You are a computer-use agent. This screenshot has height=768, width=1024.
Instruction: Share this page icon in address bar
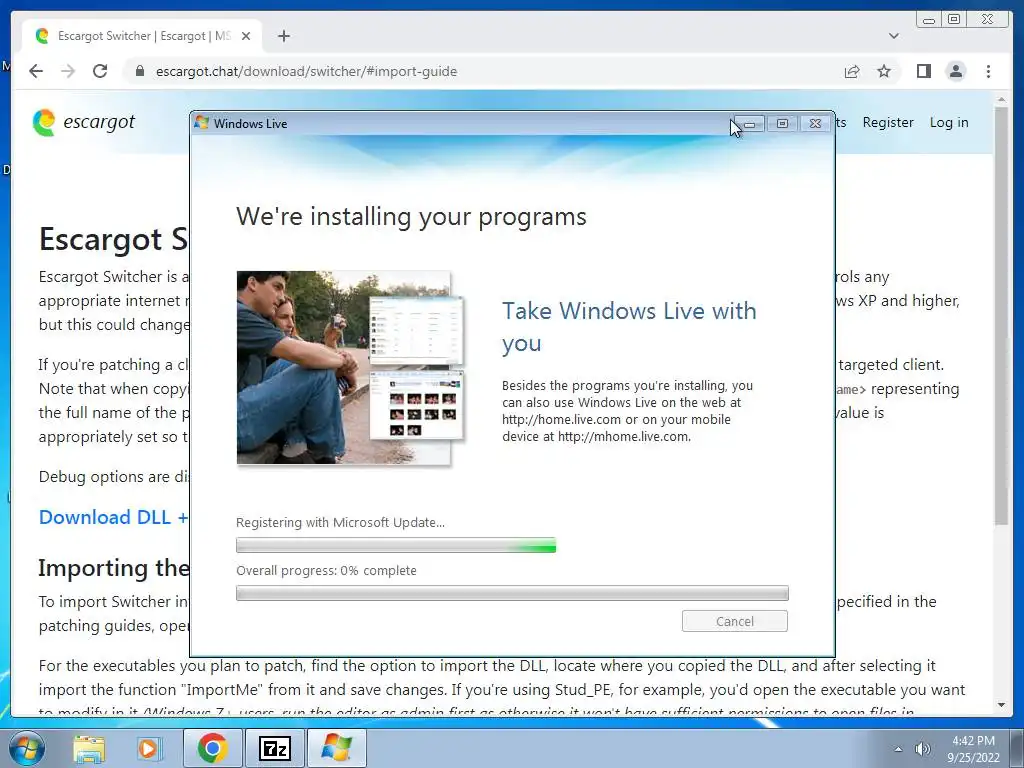click(x=852, y=71)
